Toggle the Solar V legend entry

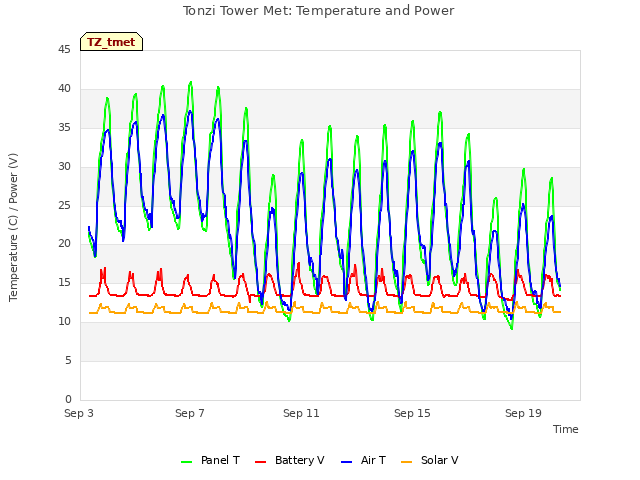coord(430,460)
